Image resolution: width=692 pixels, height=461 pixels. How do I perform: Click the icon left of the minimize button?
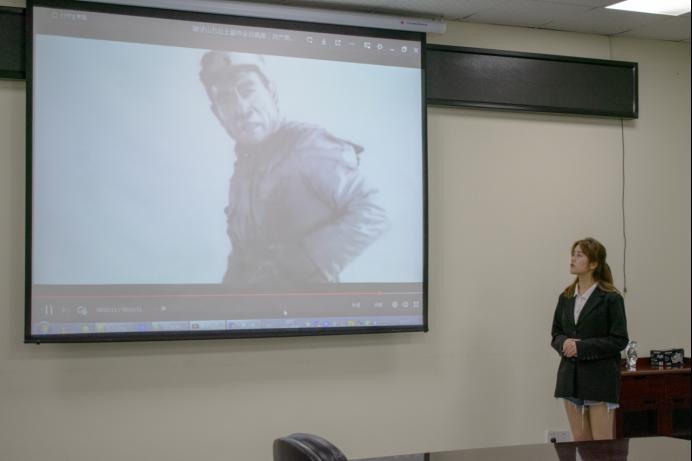(x=379, y=46)
